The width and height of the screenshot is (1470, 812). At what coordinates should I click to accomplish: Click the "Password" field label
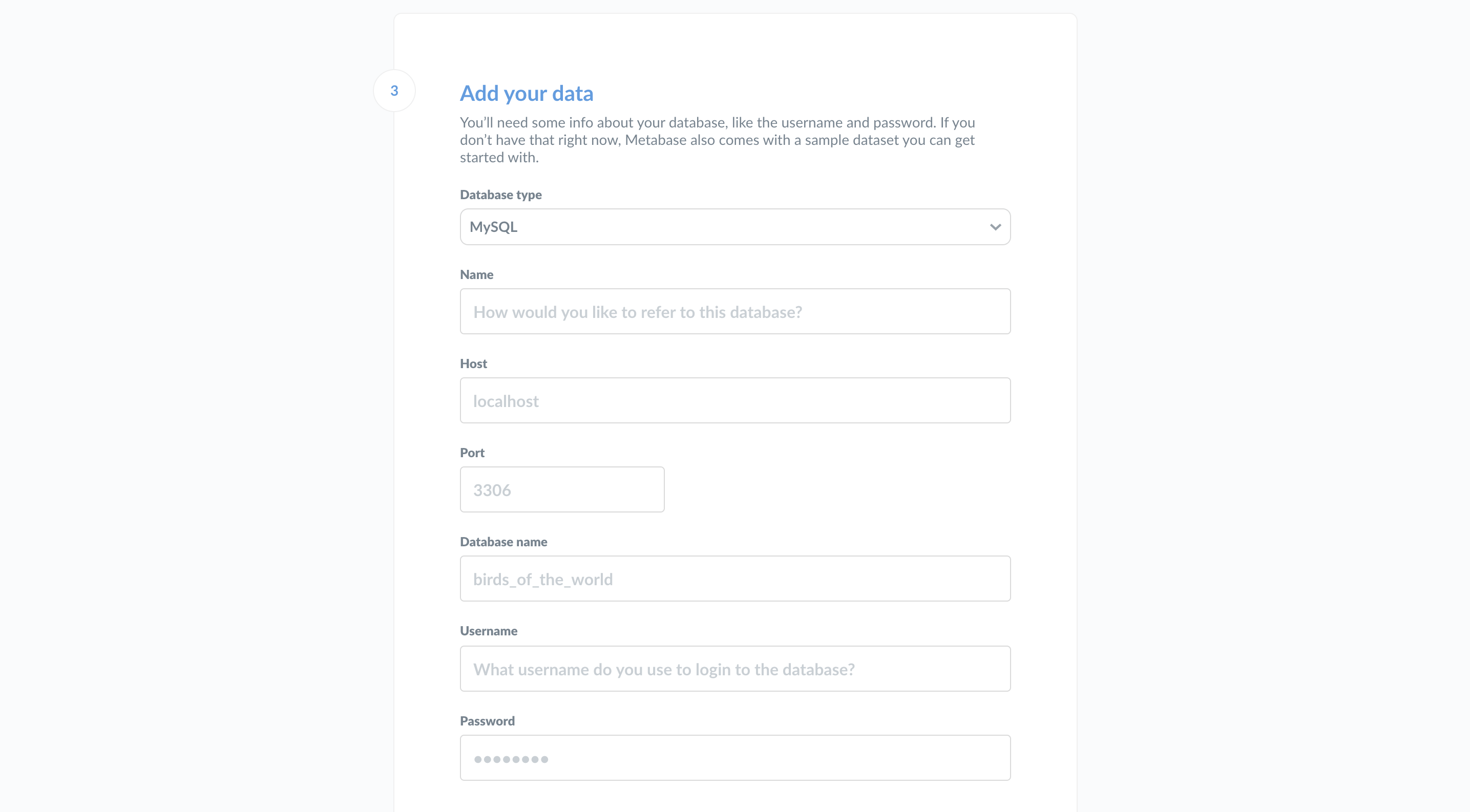[x=487, y=721]
